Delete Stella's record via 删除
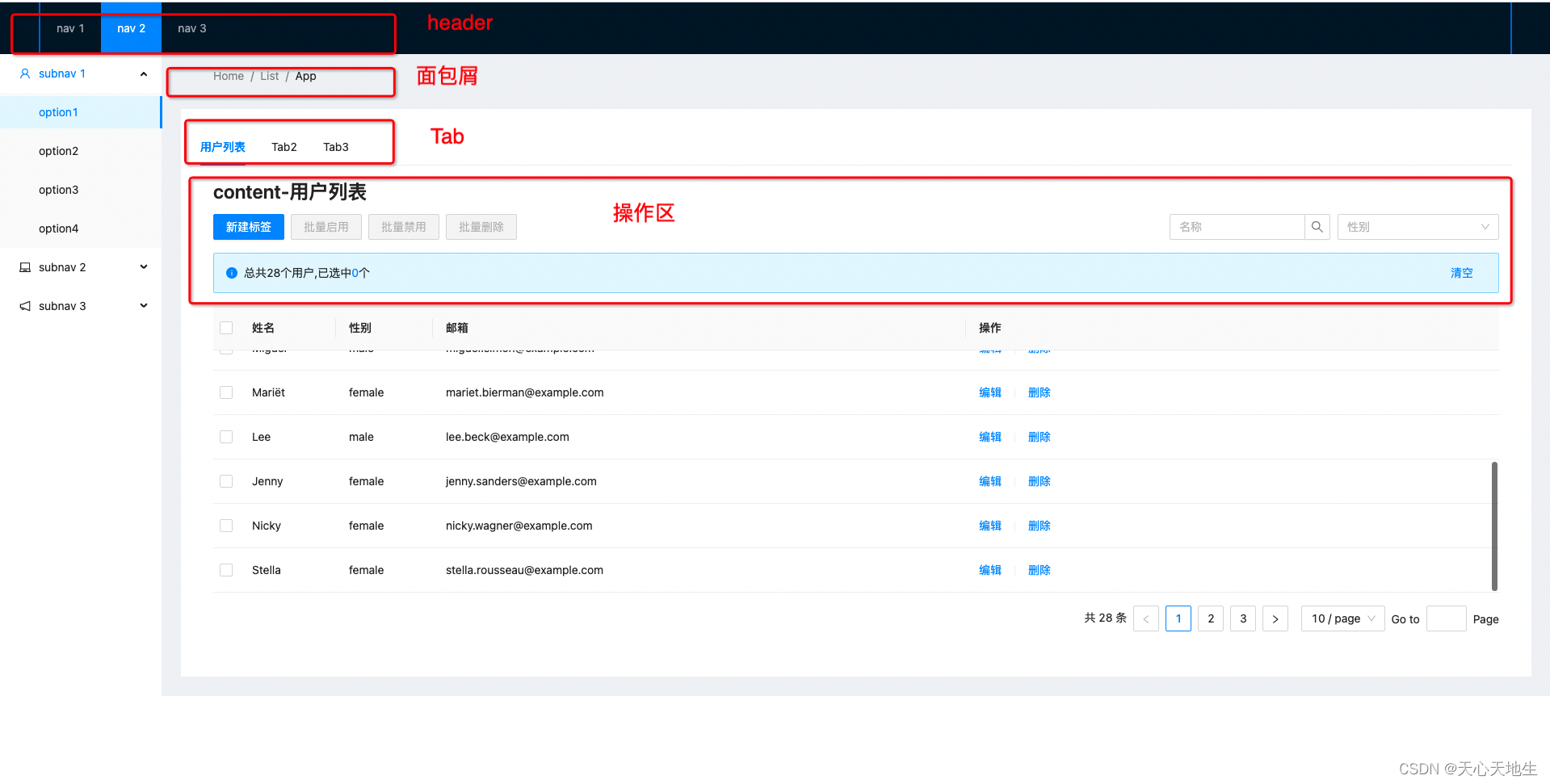1550x784 pixels. (x=1040, y=570)
